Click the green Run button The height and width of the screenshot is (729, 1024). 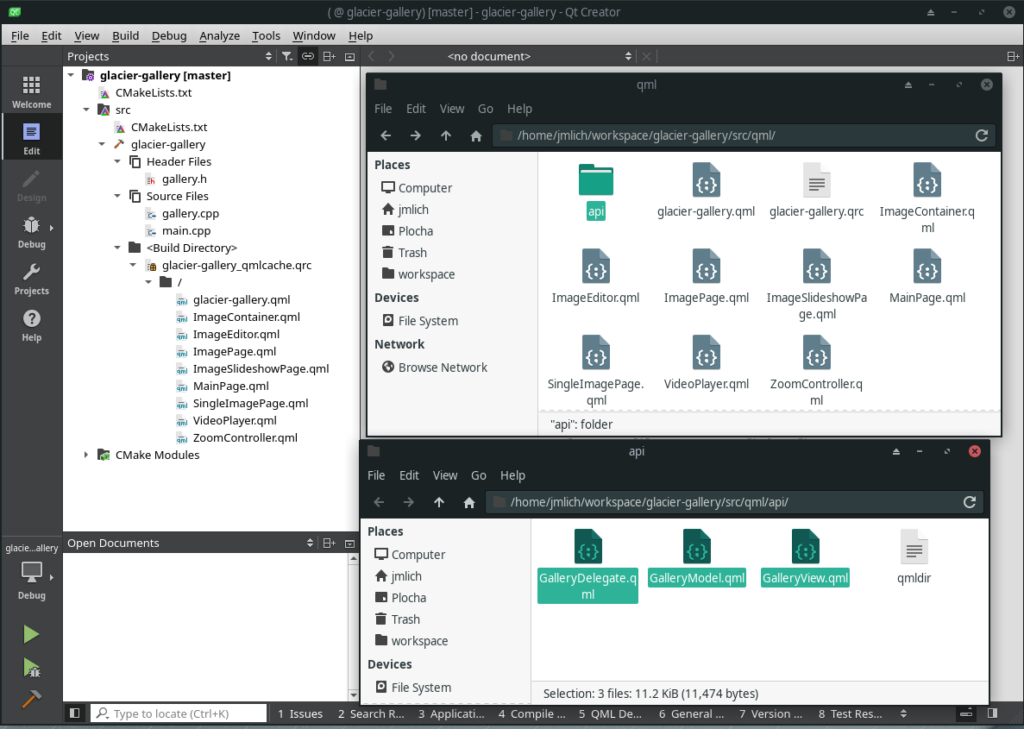pyautogui.click(x=31, y=634)
